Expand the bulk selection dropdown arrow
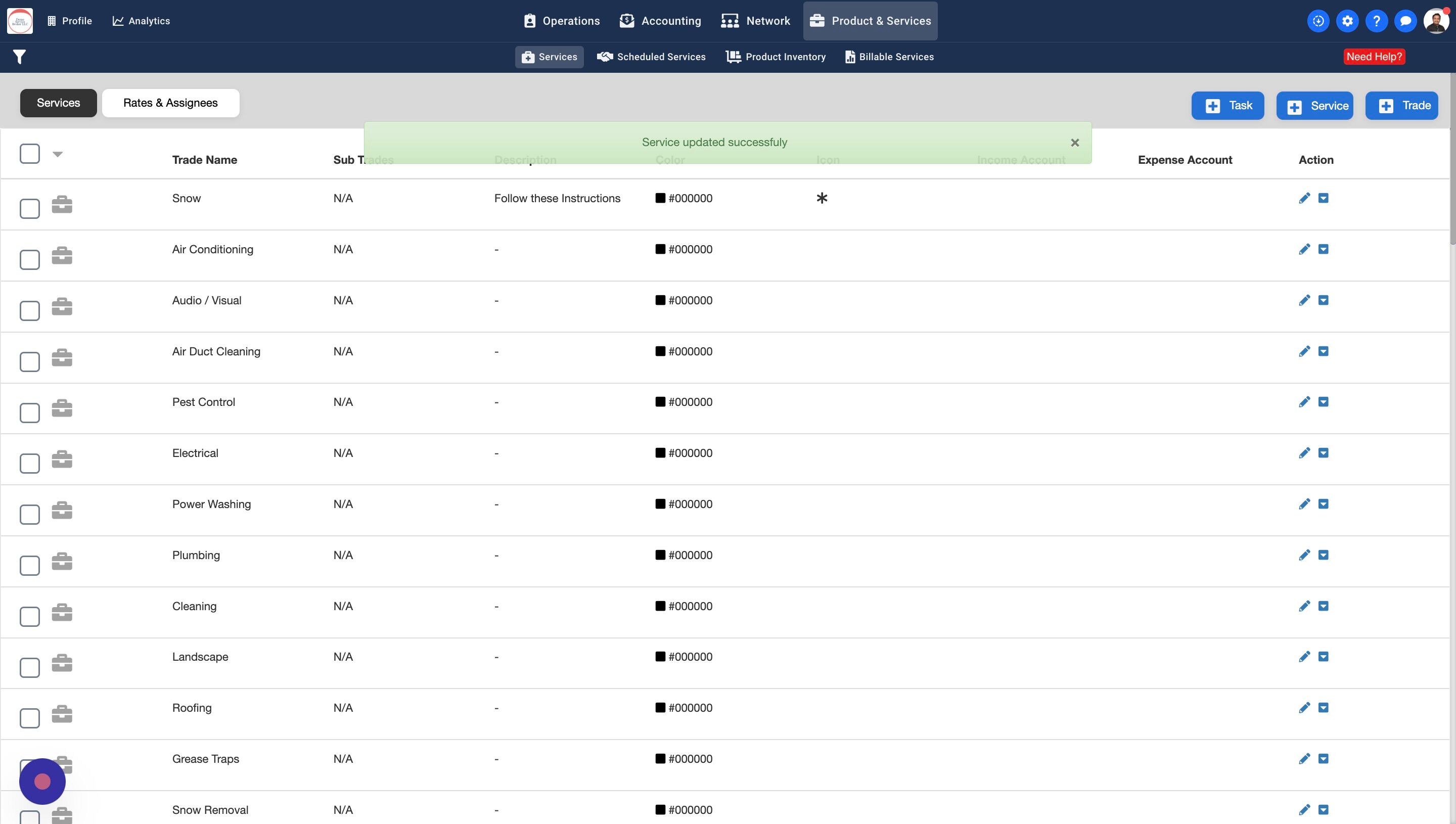This screenshot has width=1456, height=824. coord(57,154)
